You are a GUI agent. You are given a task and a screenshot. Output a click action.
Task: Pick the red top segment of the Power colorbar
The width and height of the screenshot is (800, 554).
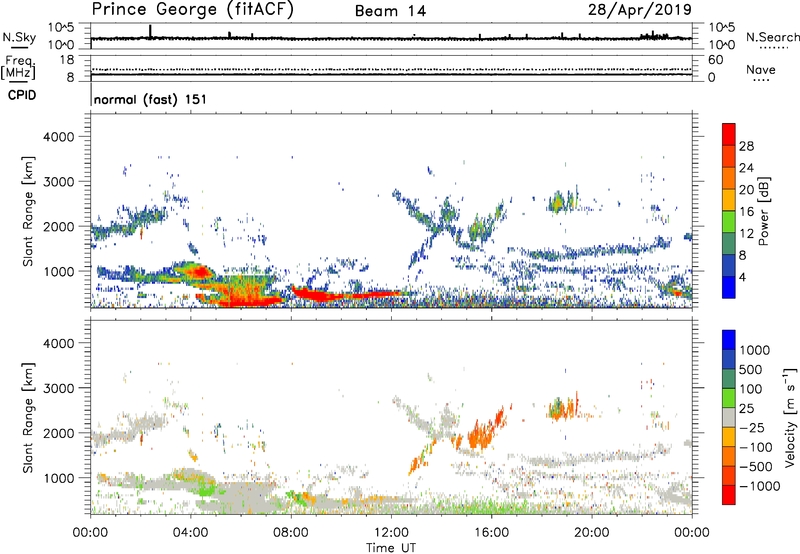click(729, 134)
